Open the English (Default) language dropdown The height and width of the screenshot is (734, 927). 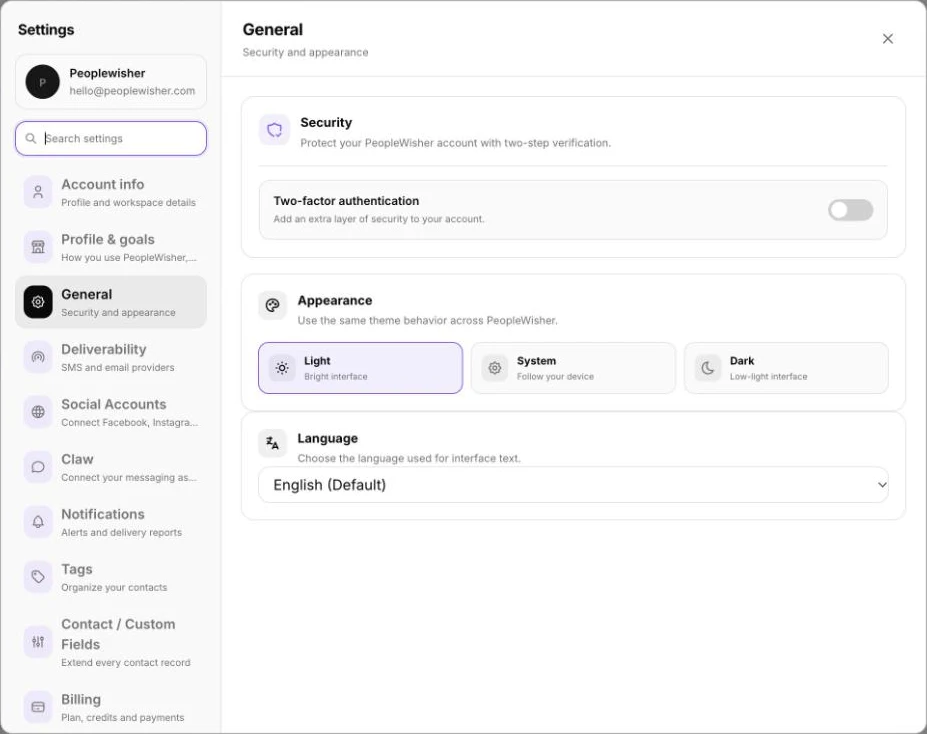[x=573, y=485]
